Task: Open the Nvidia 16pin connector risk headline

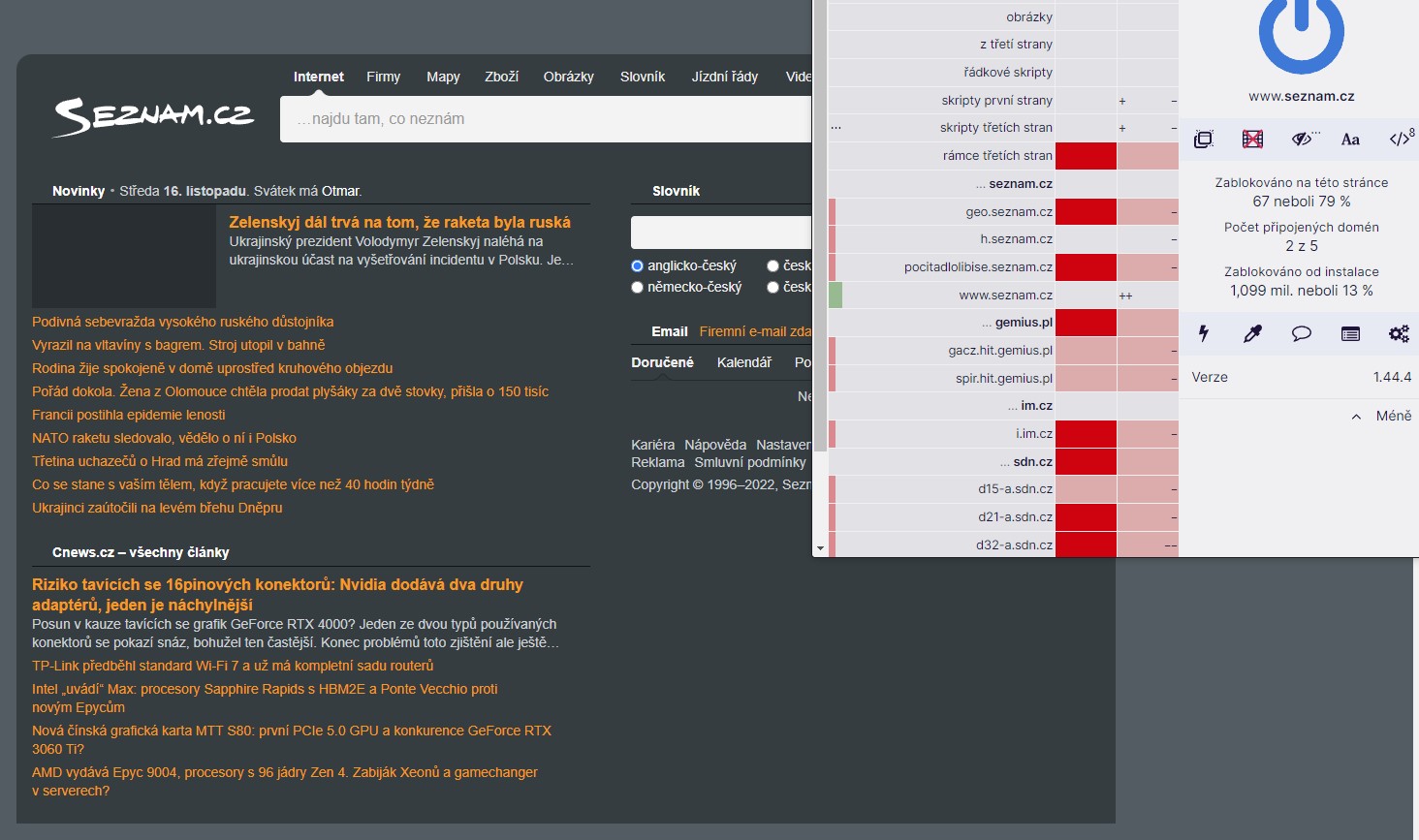Action: (x=277, y=594)
